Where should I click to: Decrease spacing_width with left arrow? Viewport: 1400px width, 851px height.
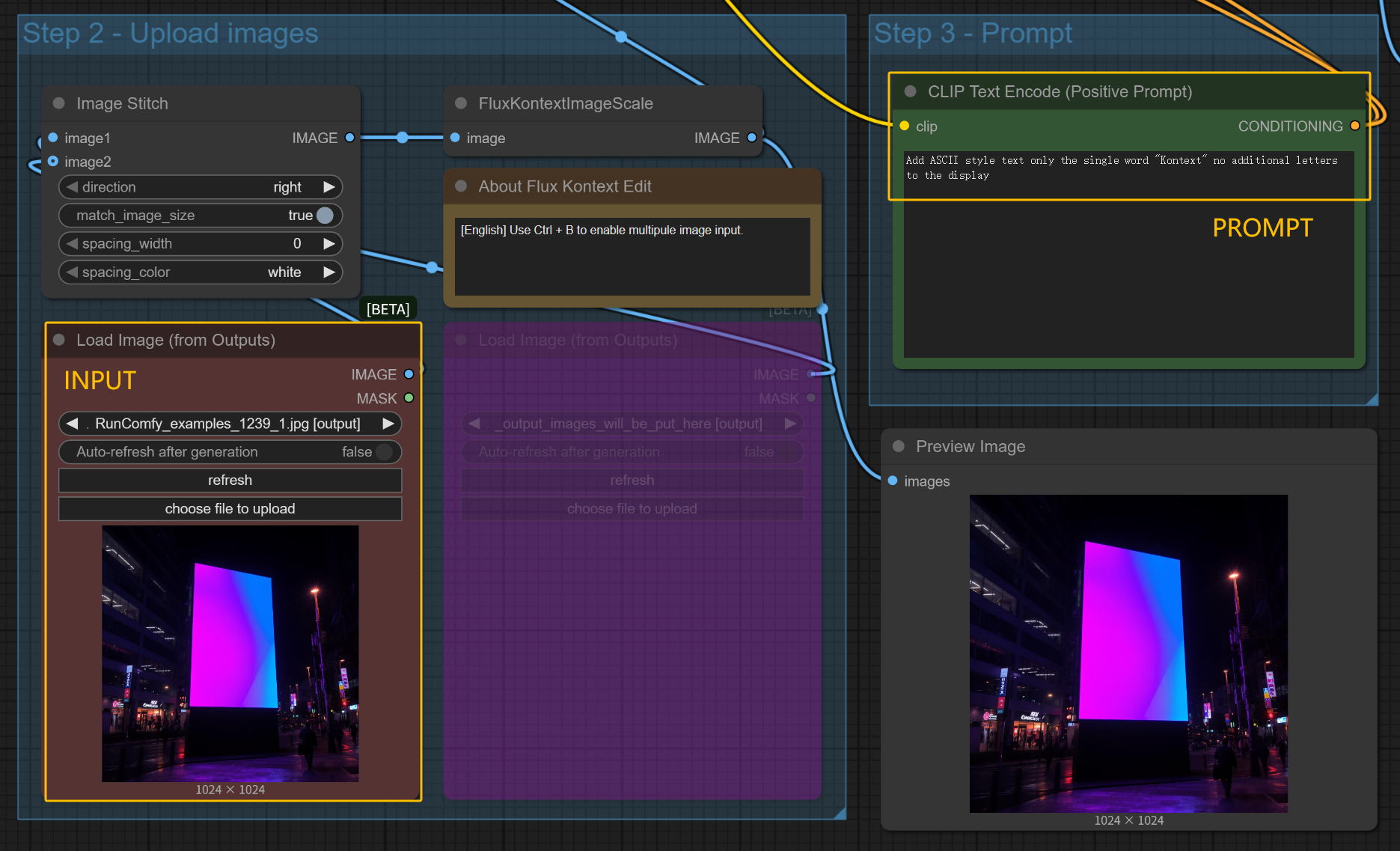tap(72, 244)
